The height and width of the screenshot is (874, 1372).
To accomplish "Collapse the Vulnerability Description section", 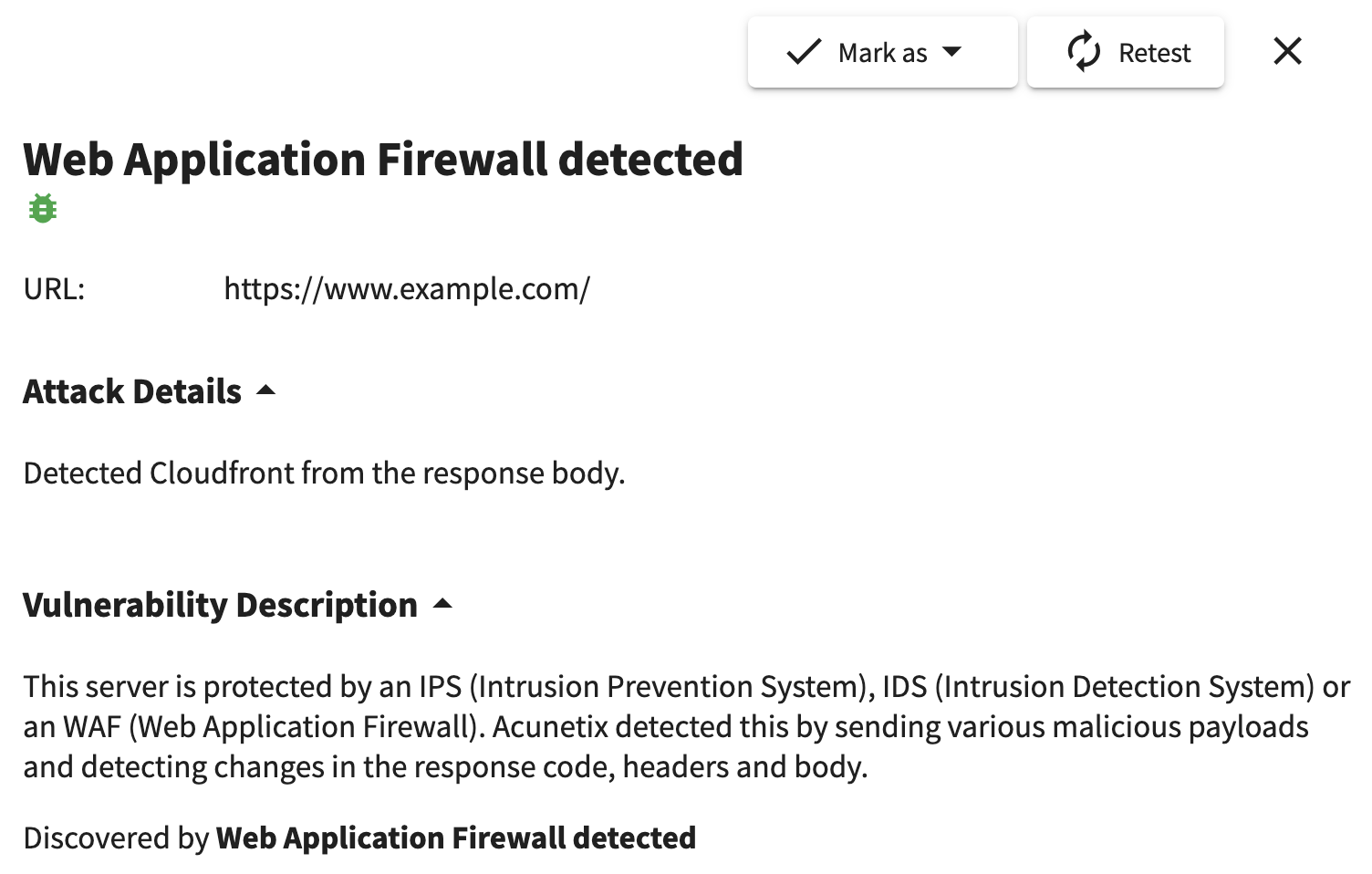I will coord(238,605).
